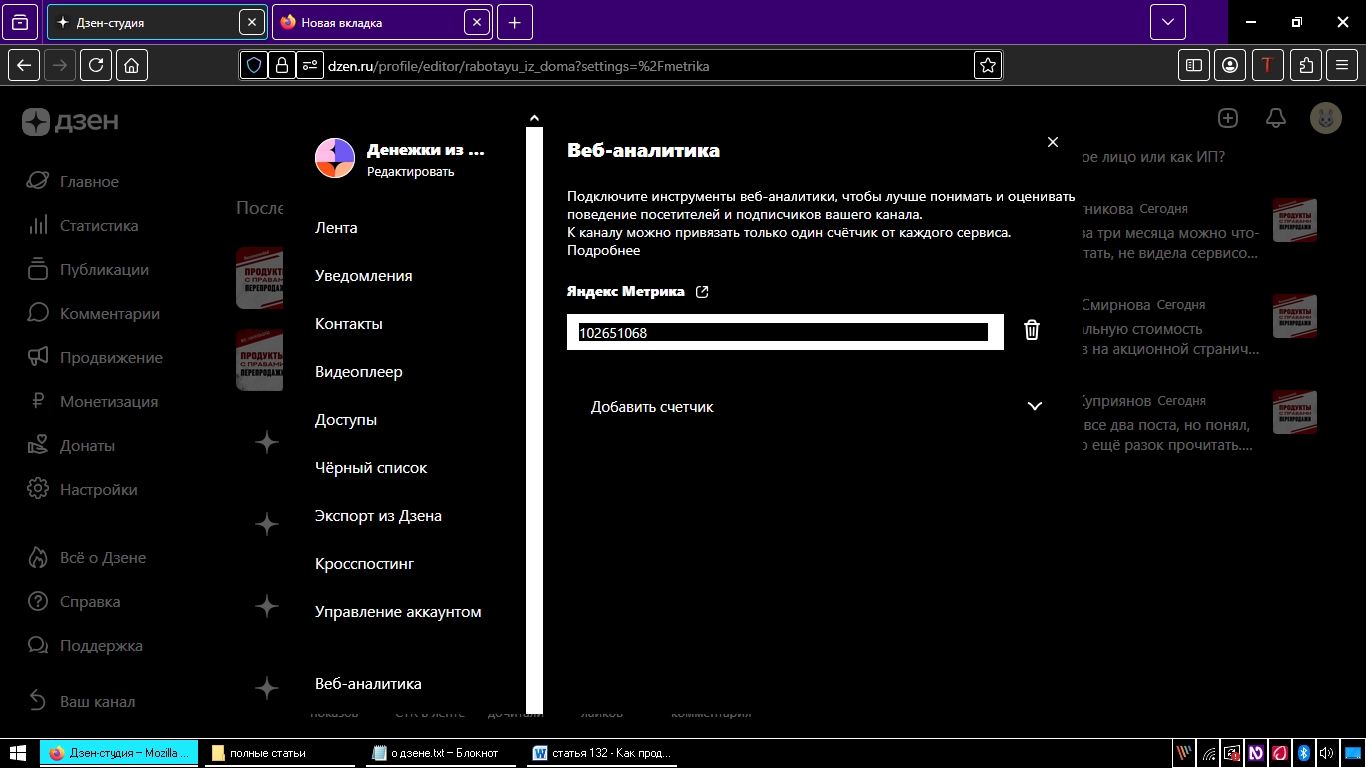Switch to Новая вкладка tab
1366x768 pixels.
pyautogui.click(x=382, y=22)
